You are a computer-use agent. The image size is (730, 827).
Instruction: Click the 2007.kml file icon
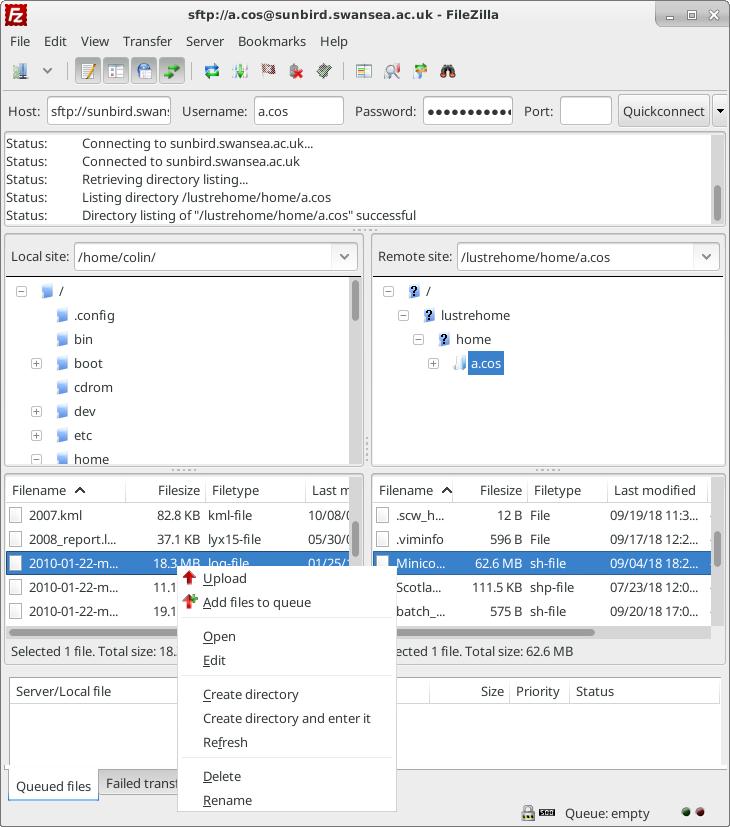pos(16,515)
